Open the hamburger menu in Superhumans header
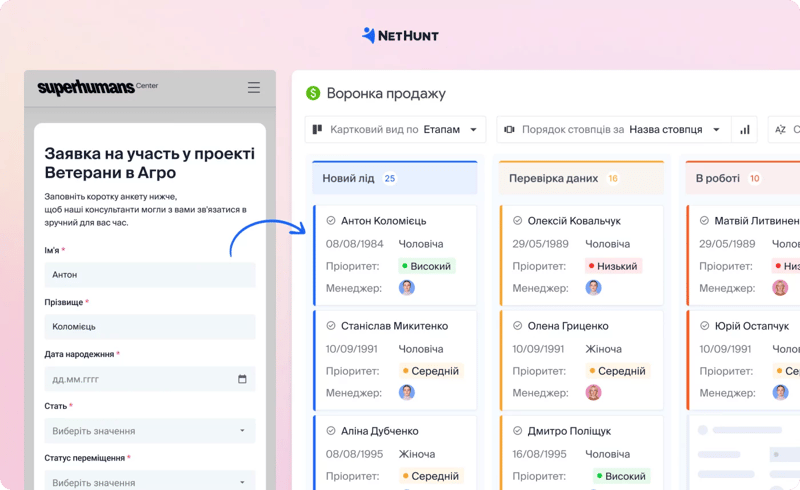 click(x=254, y=88)
